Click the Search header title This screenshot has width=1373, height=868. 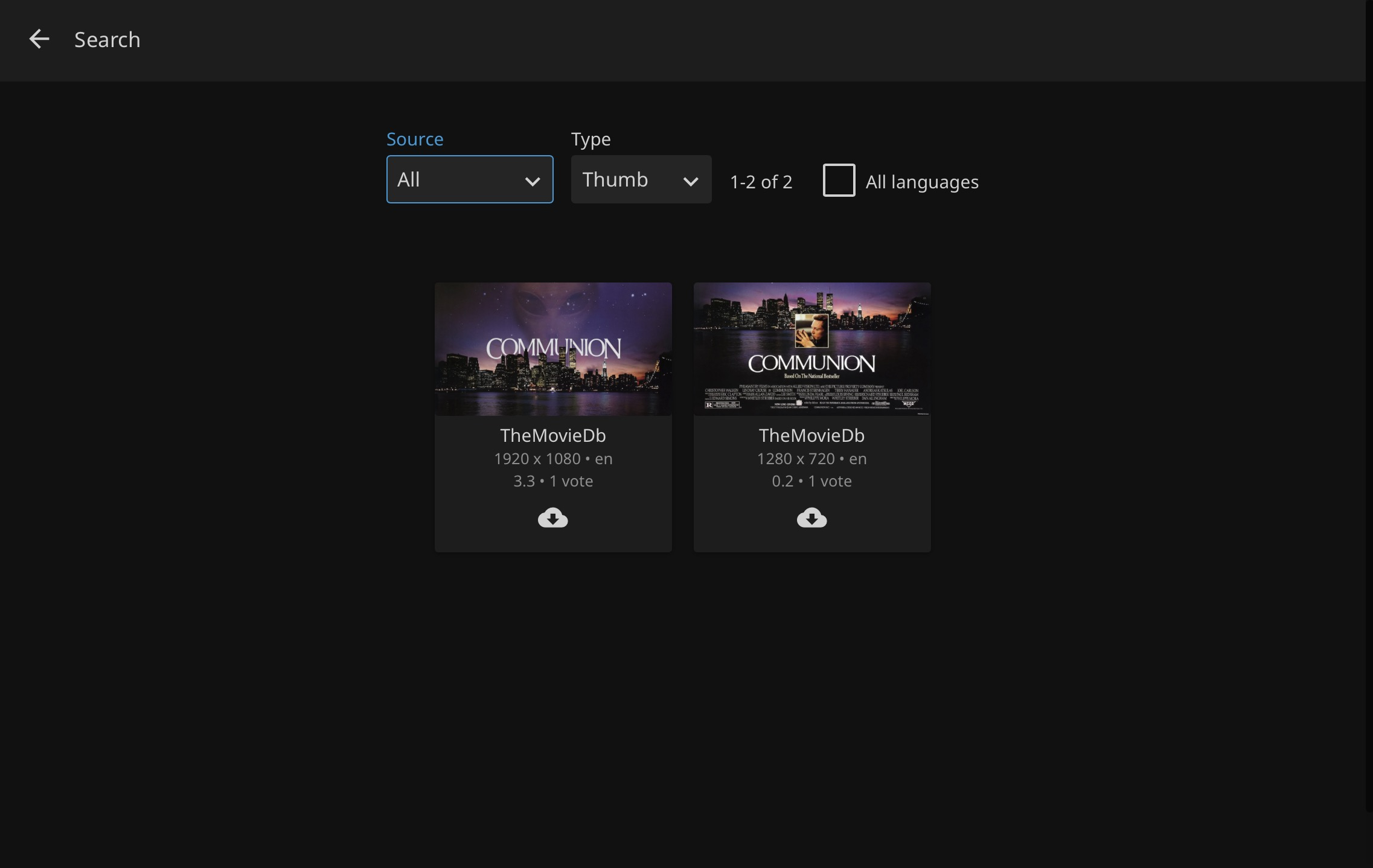coord(107,40)
